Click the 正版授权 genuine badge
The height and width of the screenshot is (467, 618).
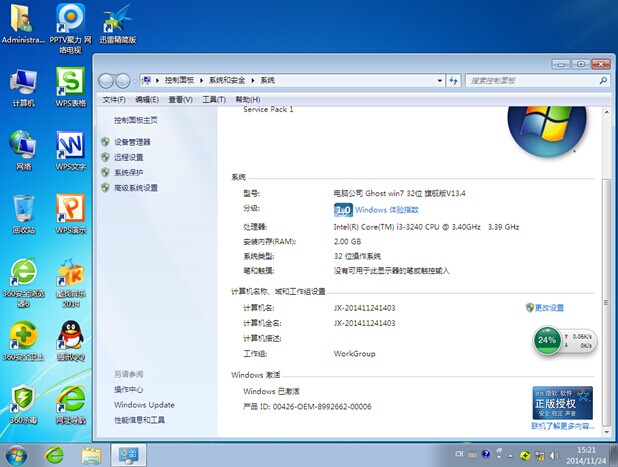click(x=562, y=403)
